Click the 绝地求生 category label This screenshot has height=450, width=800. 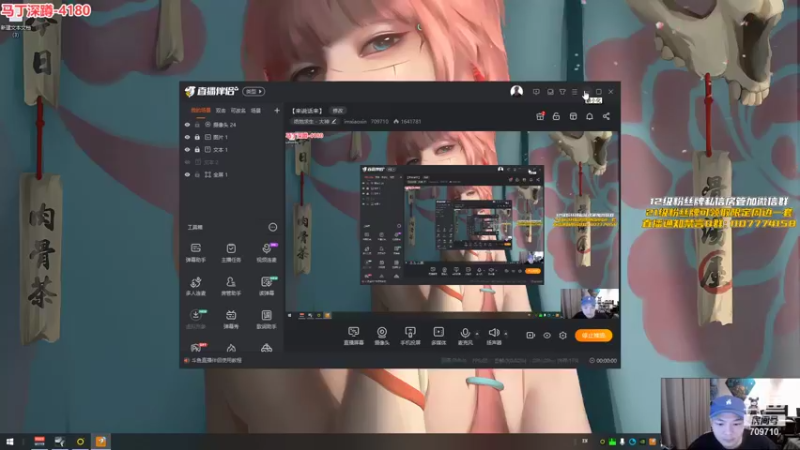[311, 121]
